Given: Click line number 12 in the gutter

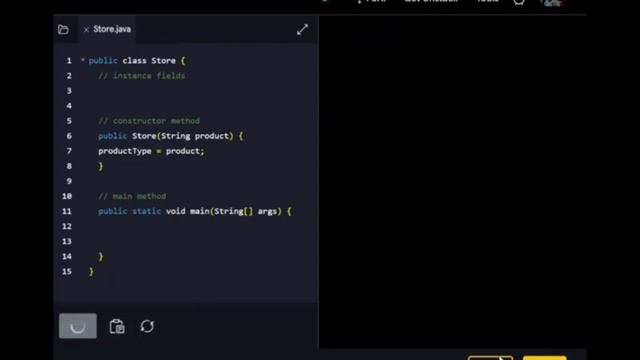Looking at the screenshot, I should click(67, 226).
